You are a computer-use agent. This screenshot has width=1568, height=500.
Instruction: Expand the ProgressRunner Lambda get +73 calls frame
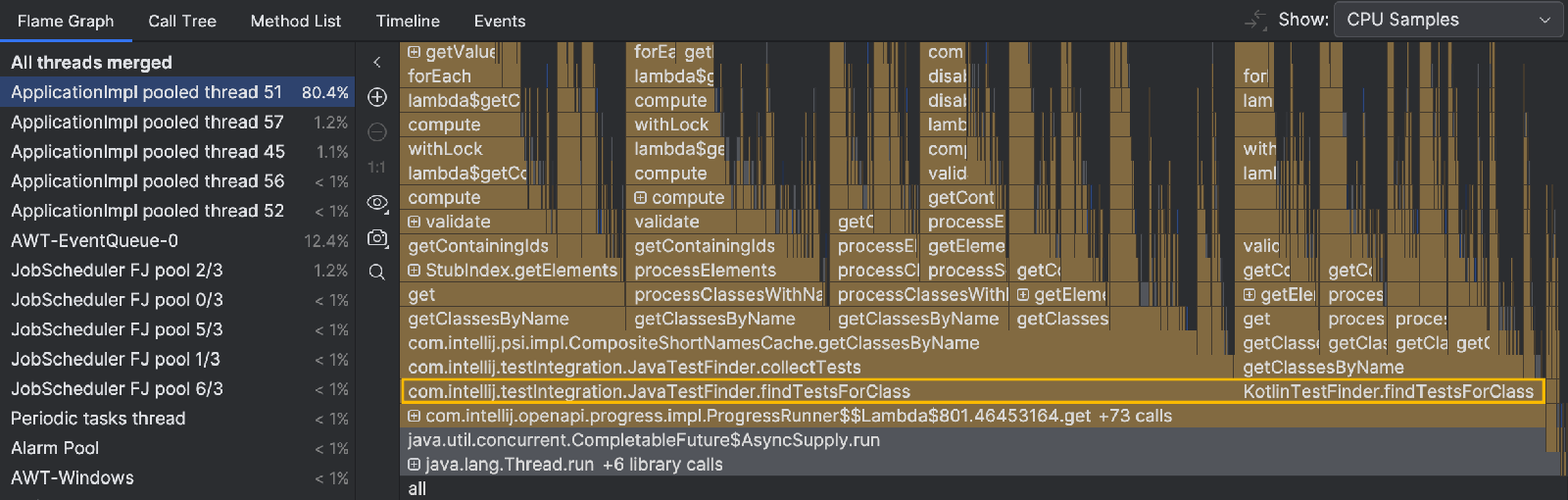pyautogui.click(x=415, y=416)
